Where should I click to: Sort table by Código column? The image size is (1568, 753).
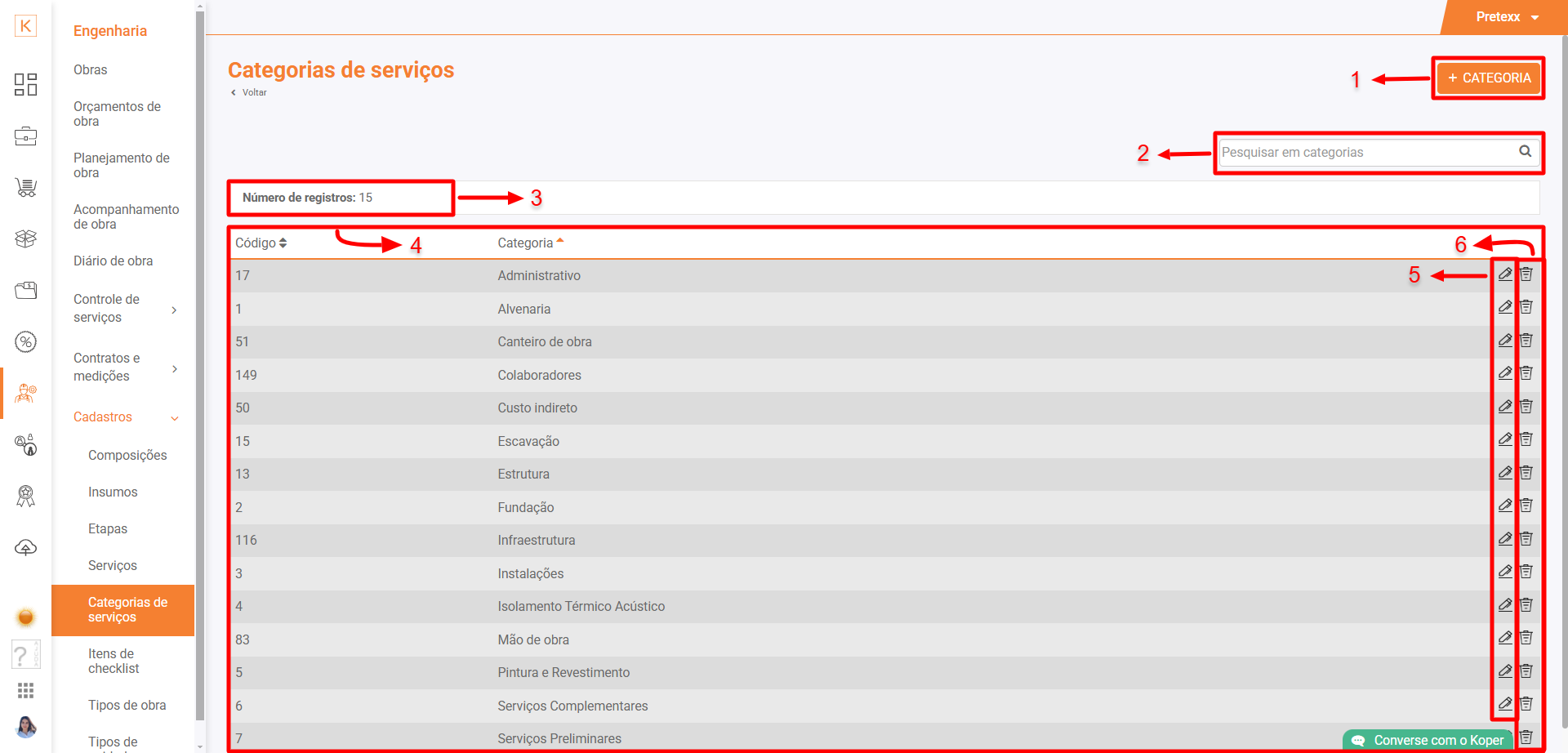[261, 243]
